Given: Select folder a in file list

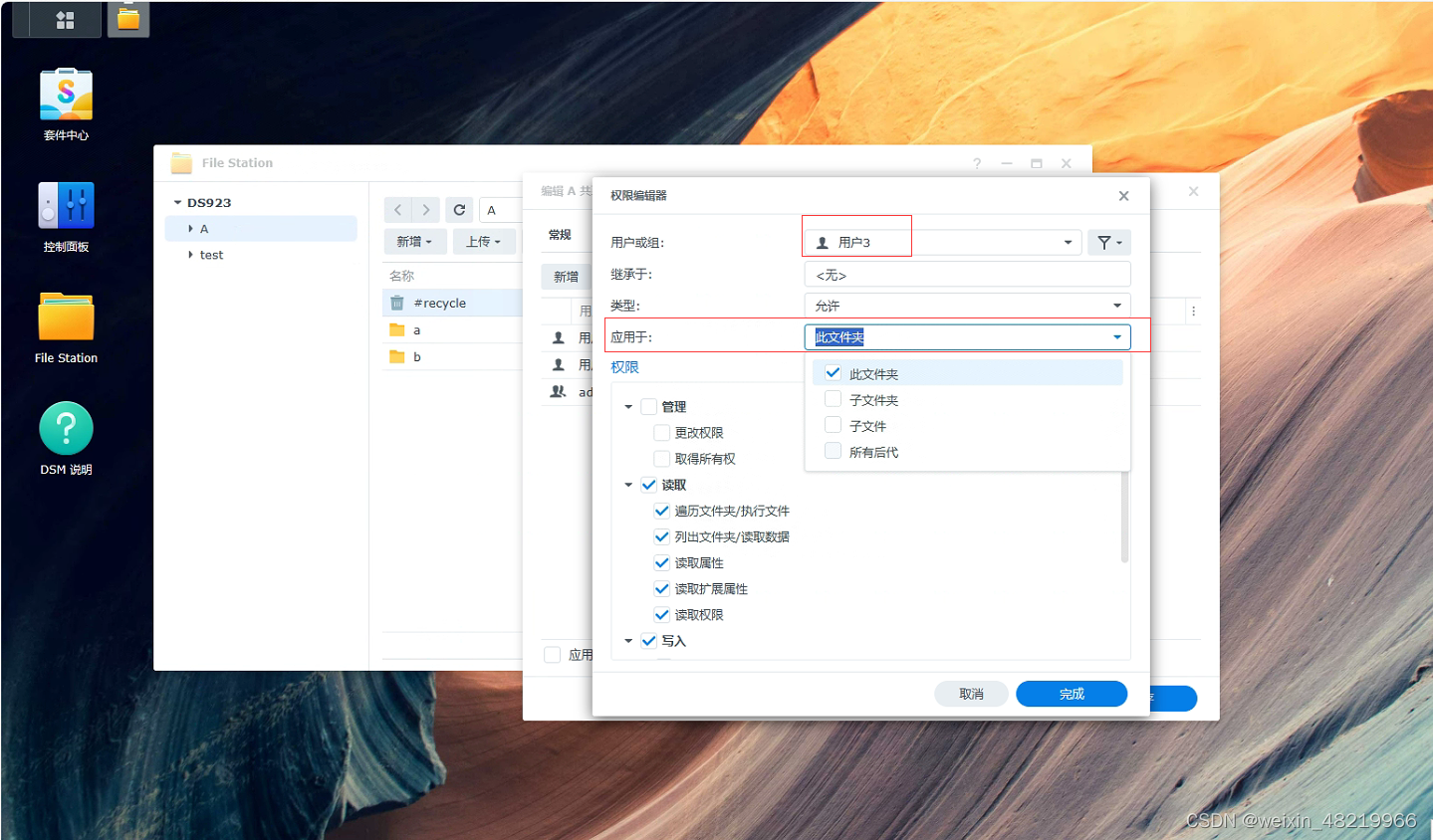Looking at the screenshot, I should [x=453, y=329].
